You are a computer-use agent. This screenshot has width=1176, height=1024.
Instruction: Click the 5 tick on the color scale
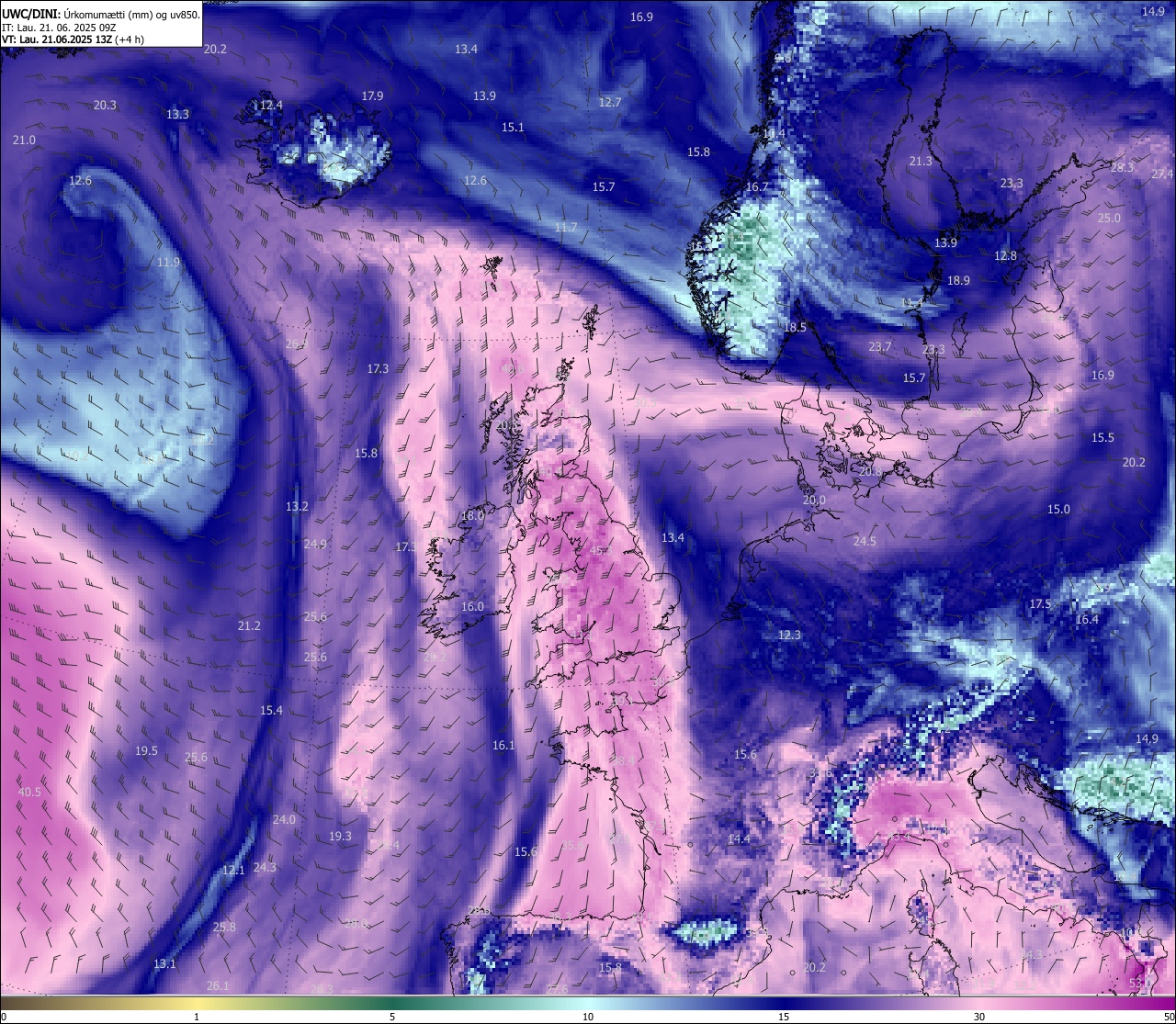[392, 1017]
